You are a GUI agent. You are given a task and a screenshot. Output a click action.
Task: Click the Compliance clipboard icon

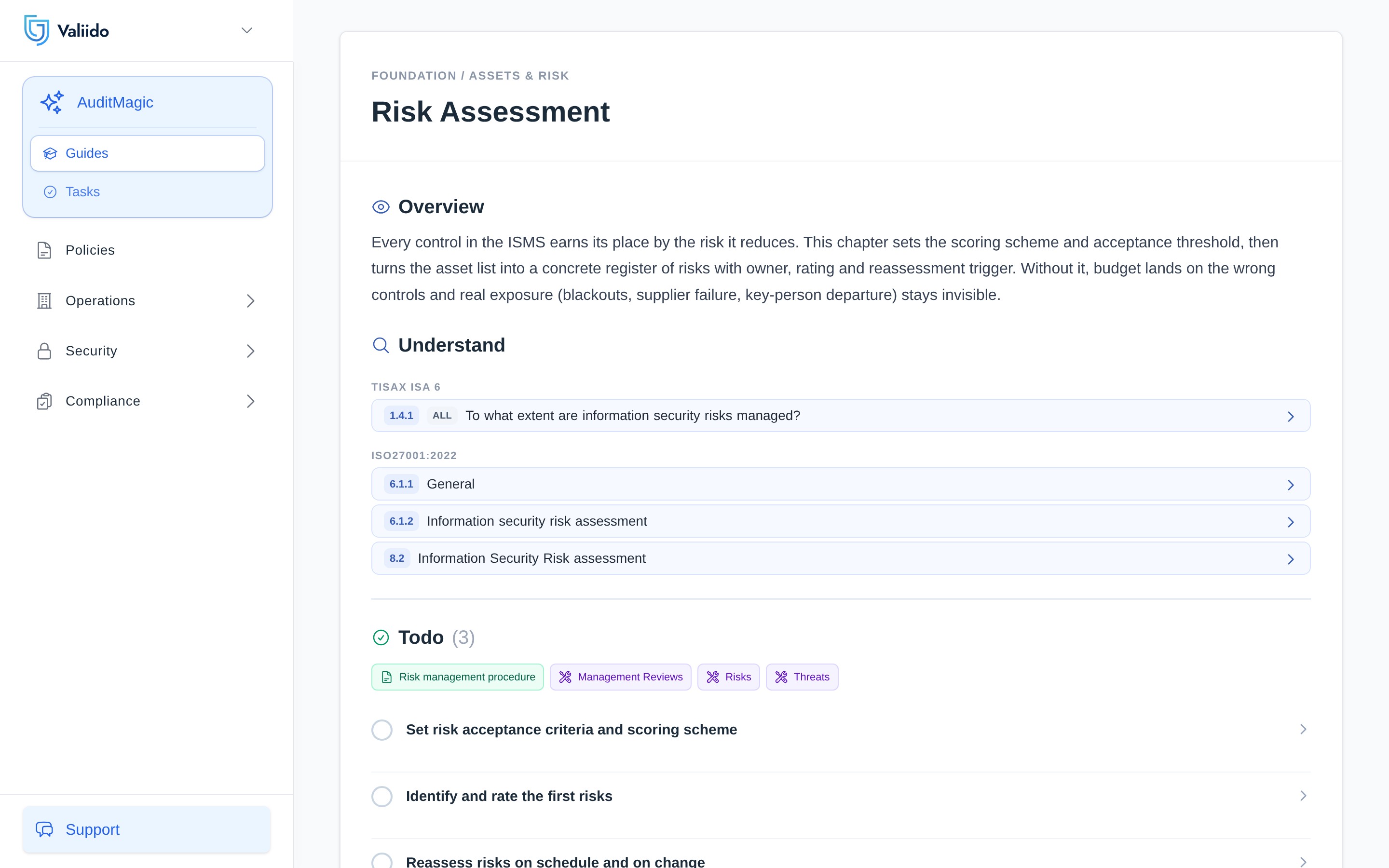(x=44, y=401)
